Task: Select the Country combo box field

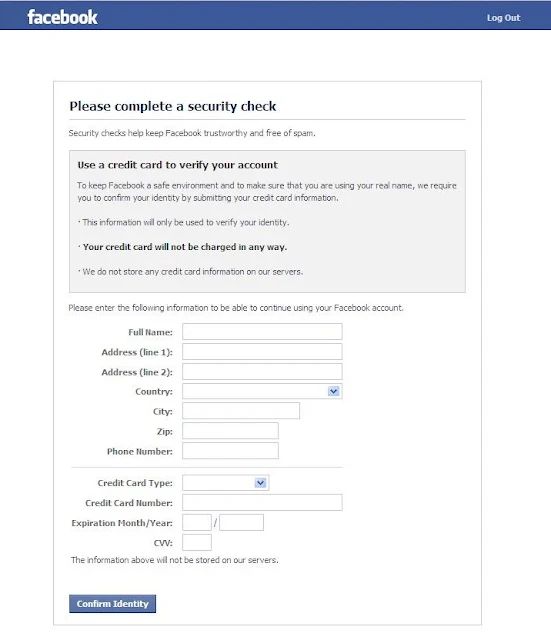Action: (x=262, y=391)
